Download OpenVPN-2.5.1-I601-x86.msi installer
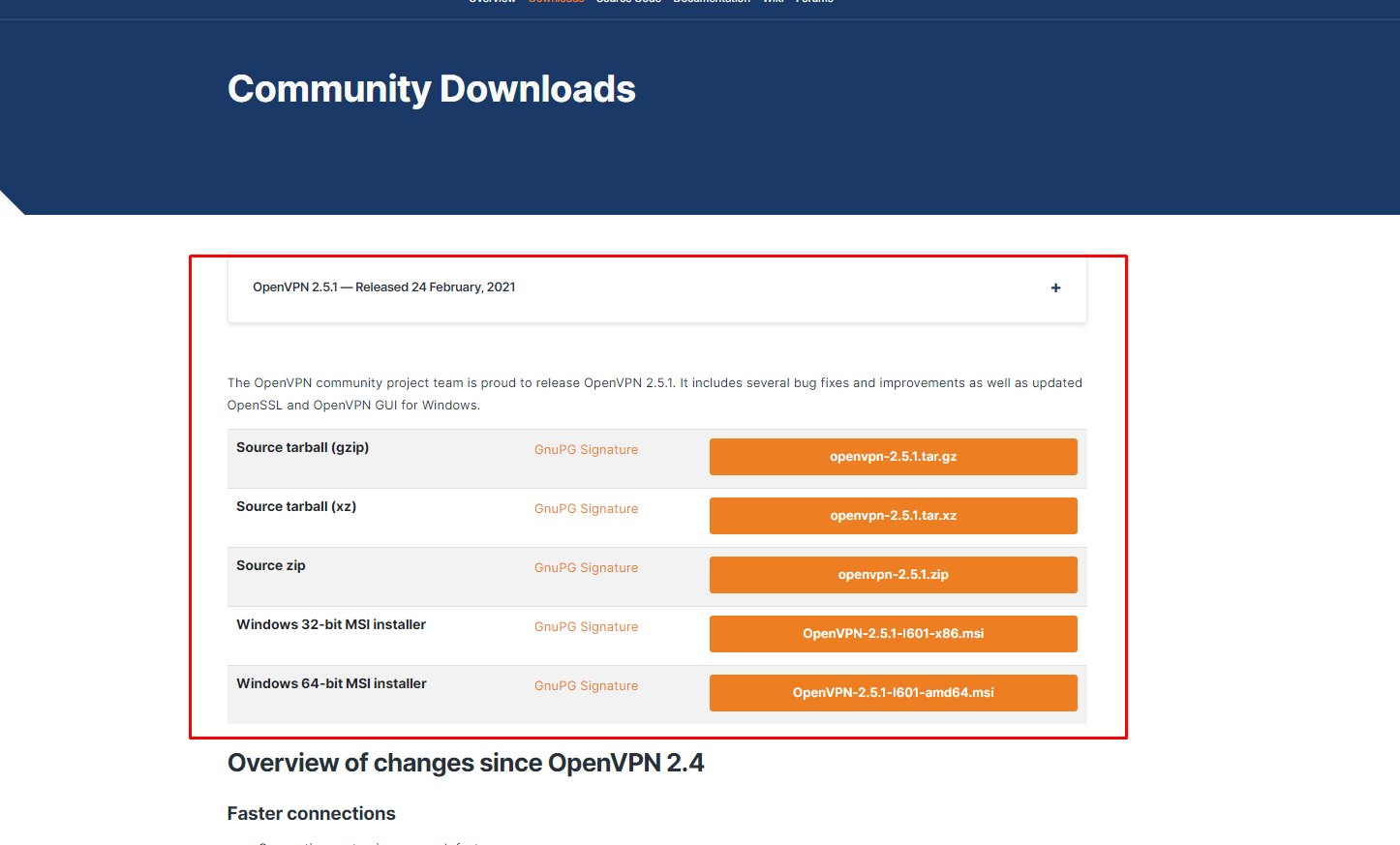Screen dimensions: 1400x845 (x=893, y=634)
